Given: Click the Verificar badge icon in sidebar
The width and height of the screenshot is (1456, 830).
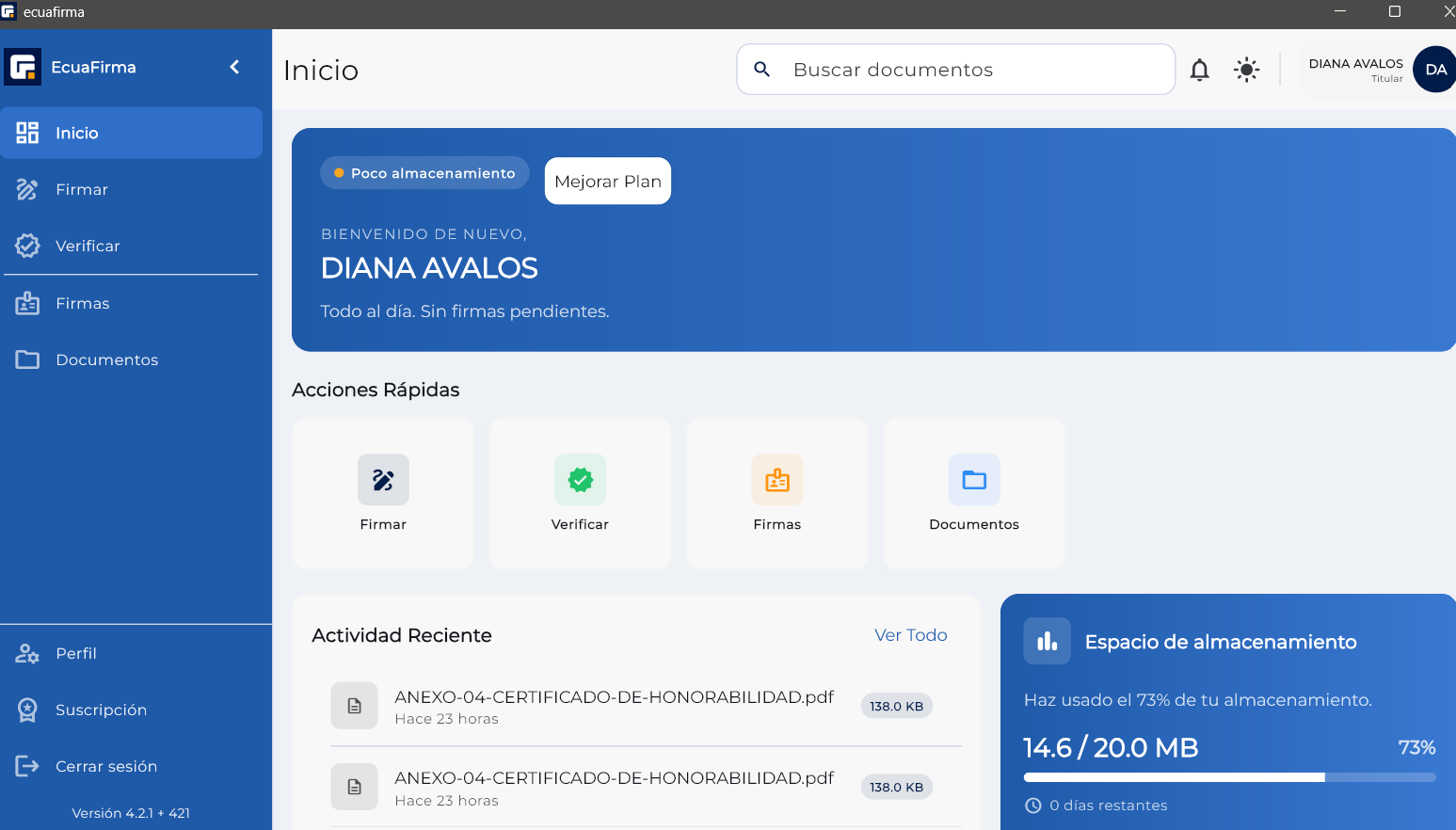Looking at the screenshot, I should (27, 246).
